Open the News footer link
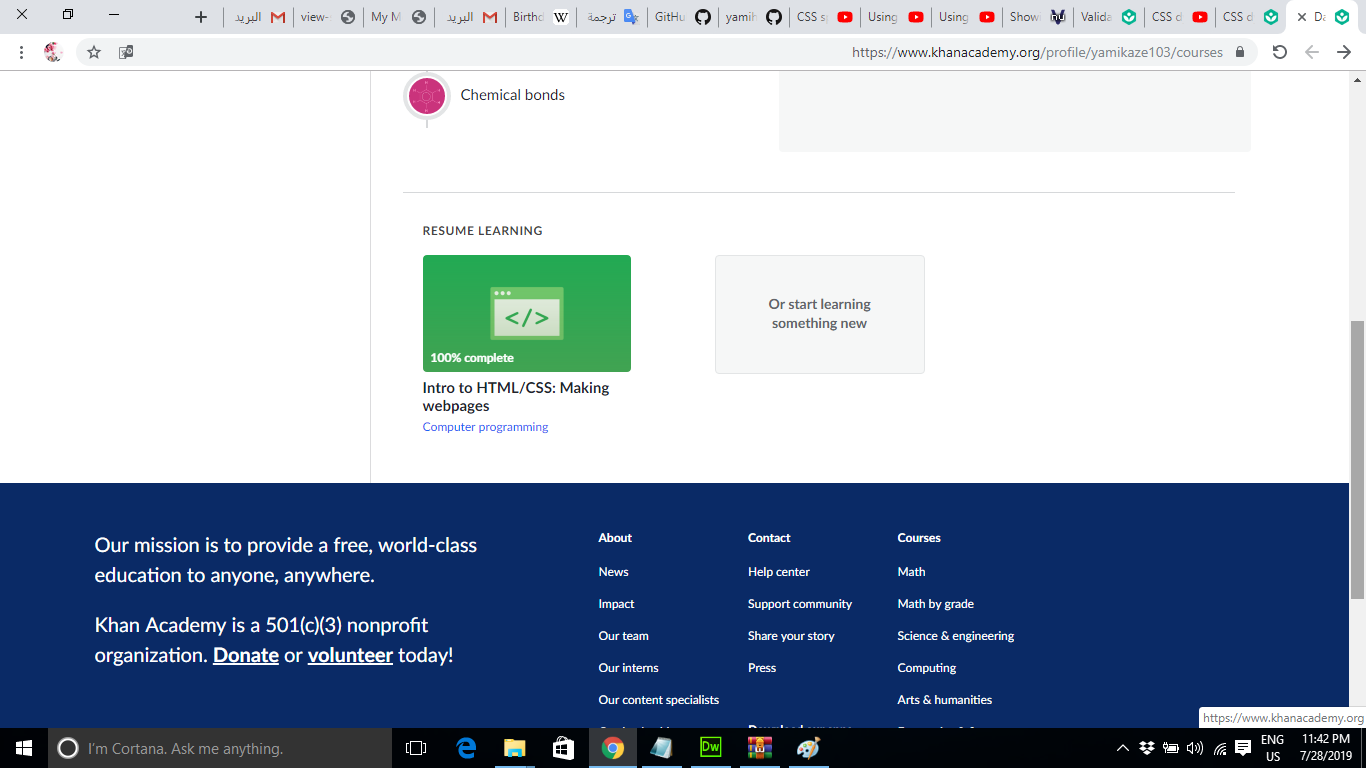 click(x=613, y=572)
